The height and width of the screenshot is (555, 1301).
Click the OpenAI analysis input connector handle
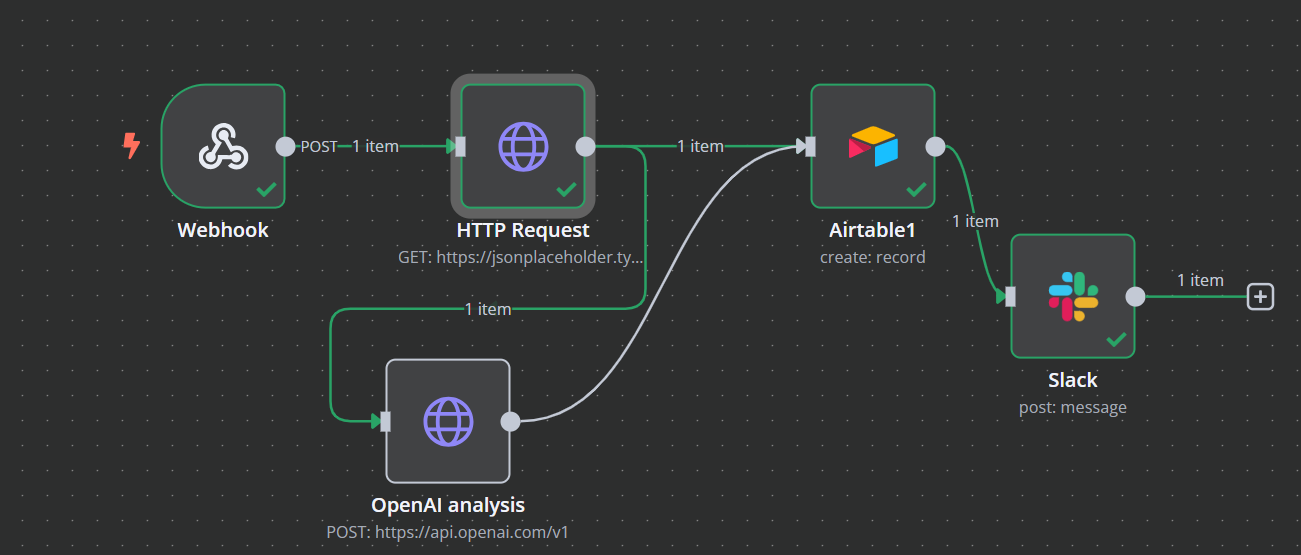click(386, 421)
